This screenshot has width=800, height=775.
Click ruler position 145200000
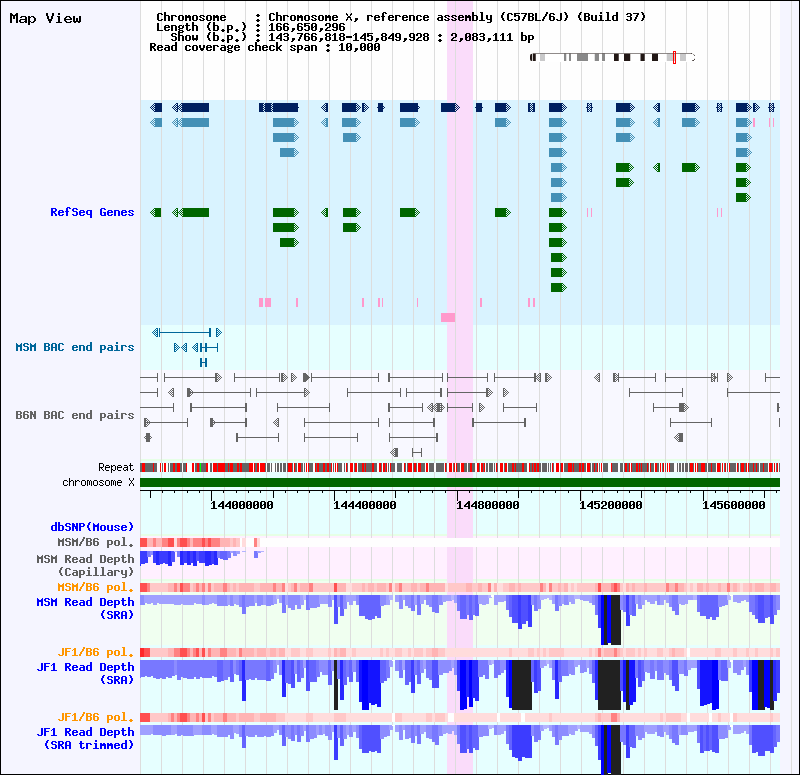click(x=611, y=505)
